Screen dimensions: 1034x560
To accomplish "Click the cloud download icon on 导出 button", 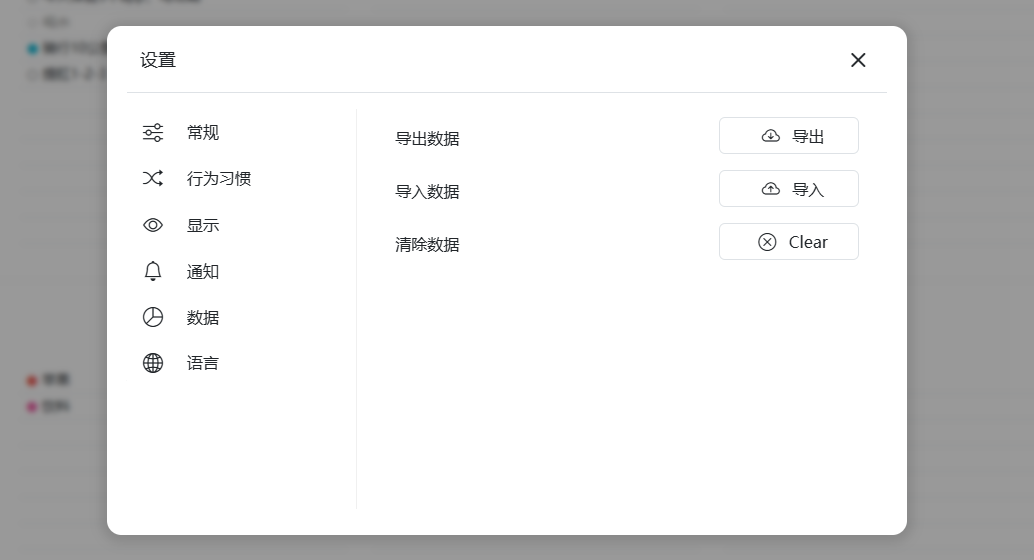I will (771, 136).
